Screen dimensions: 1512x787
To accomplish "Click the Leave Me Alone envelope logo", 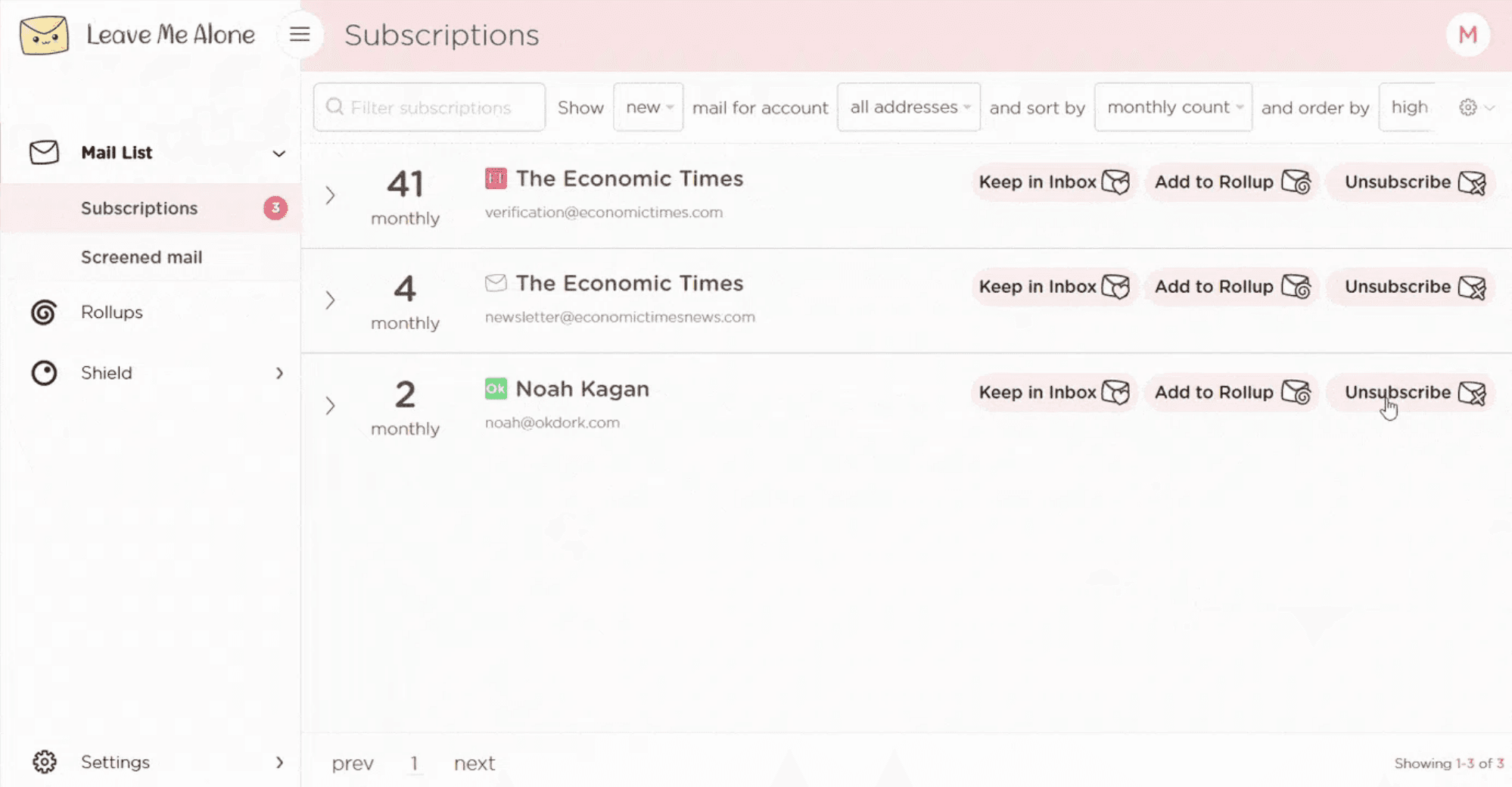I will [44, 35].
